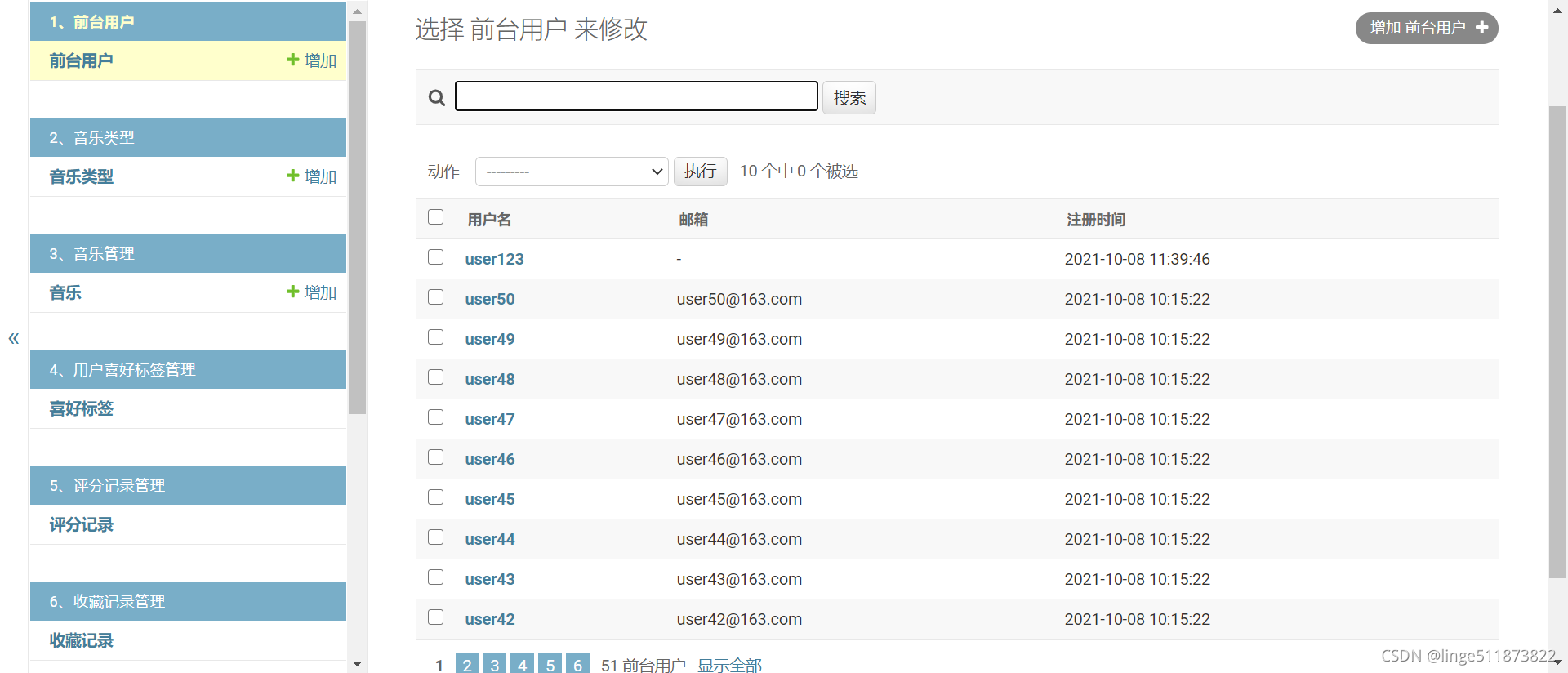
Task: Click the 4、用户喜好标签管理 section header
Action: point(188,369)
